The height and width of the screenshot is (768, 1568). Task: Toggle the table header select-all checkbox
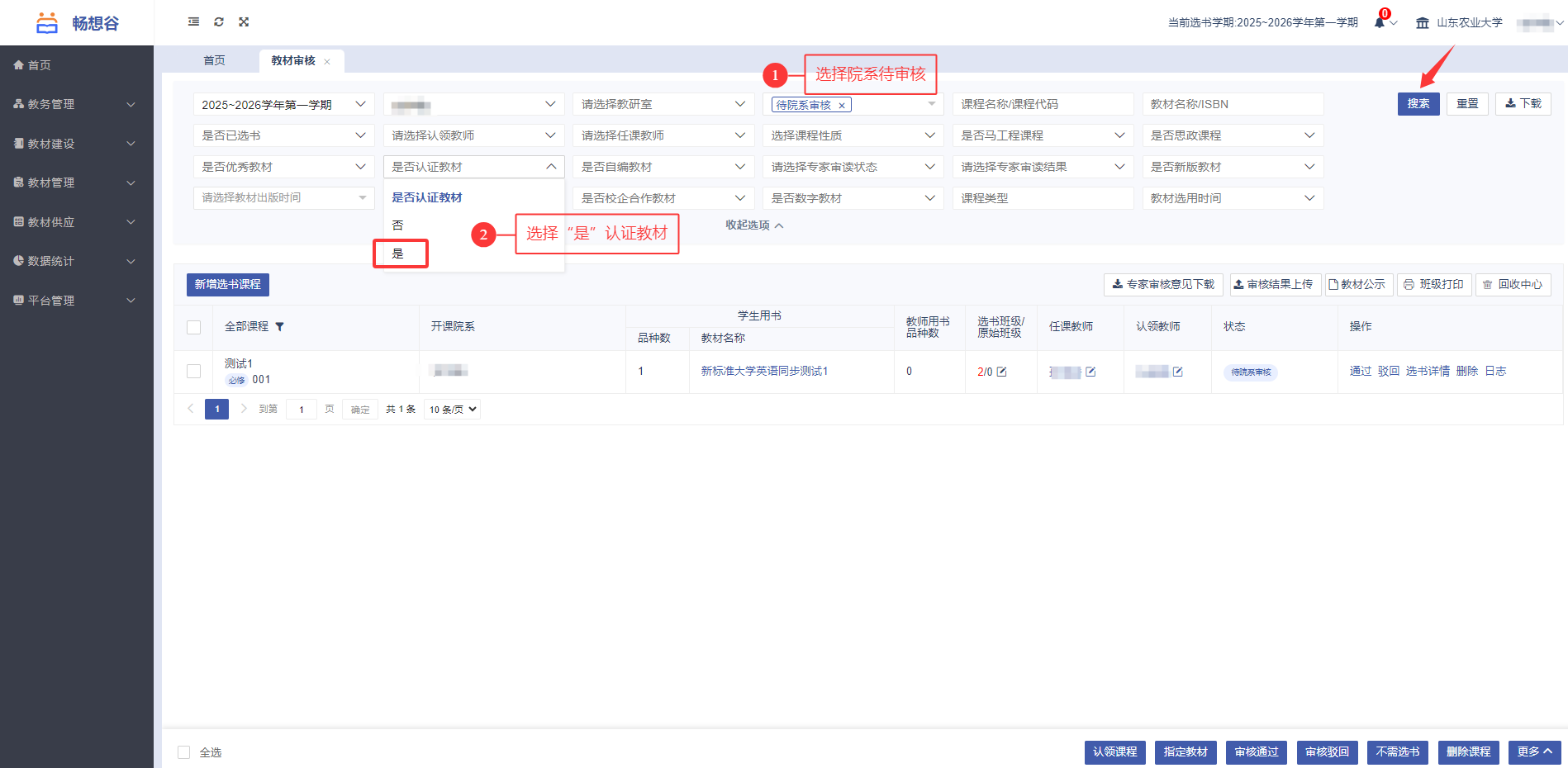coord(194,327)
